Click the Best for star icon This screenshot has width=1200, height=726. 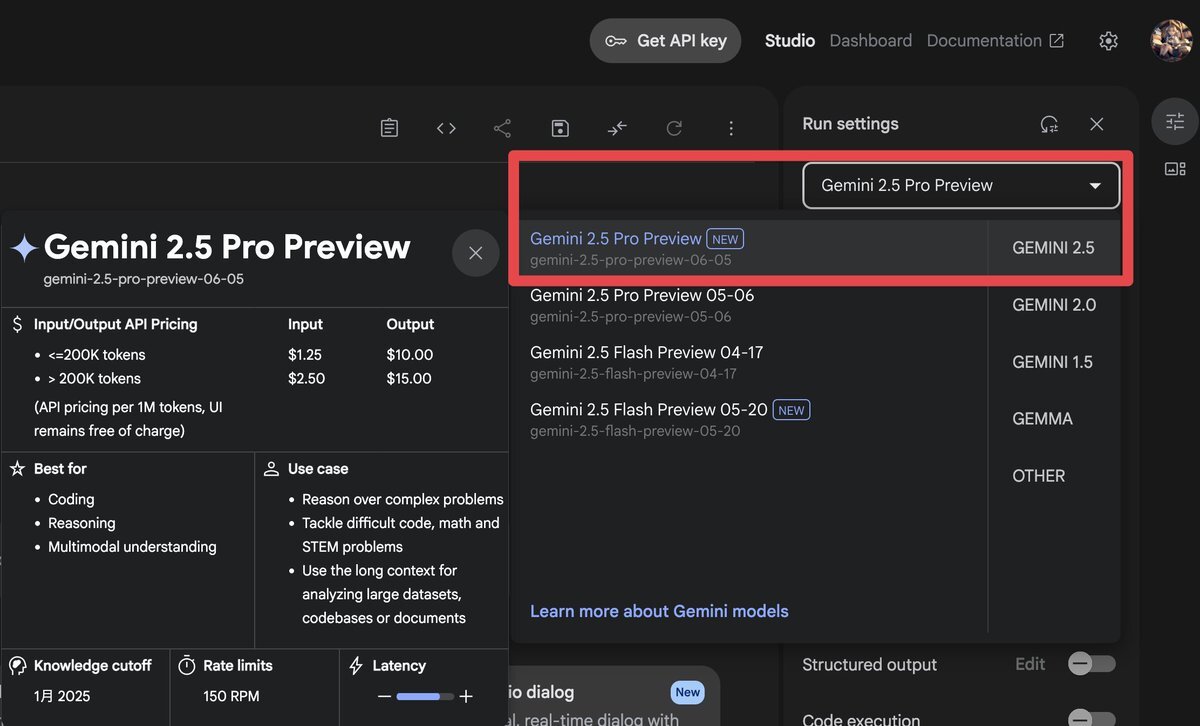17,468
